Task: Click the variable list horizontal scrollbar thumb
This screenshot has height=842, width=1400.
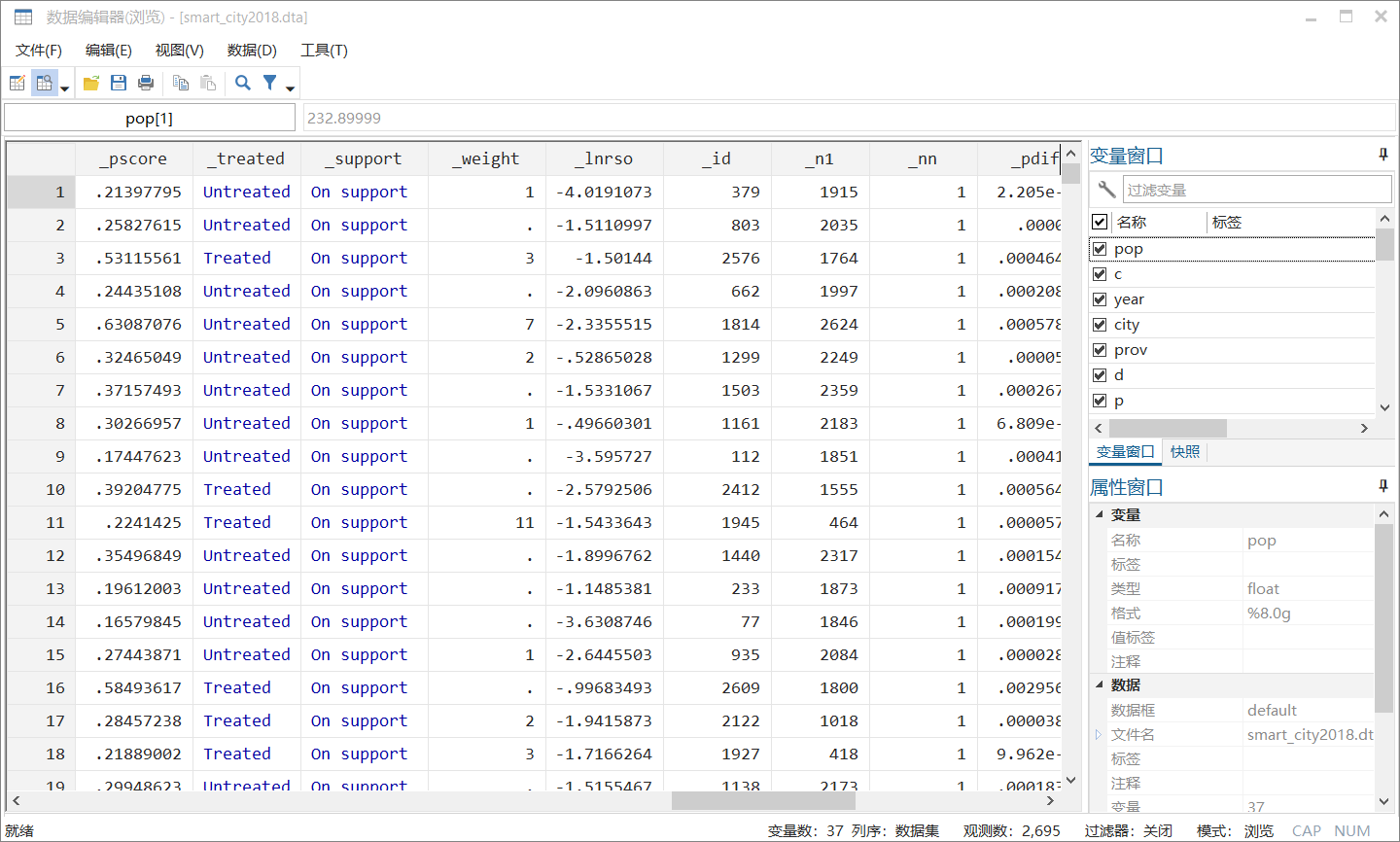Action: [1168, 428]
